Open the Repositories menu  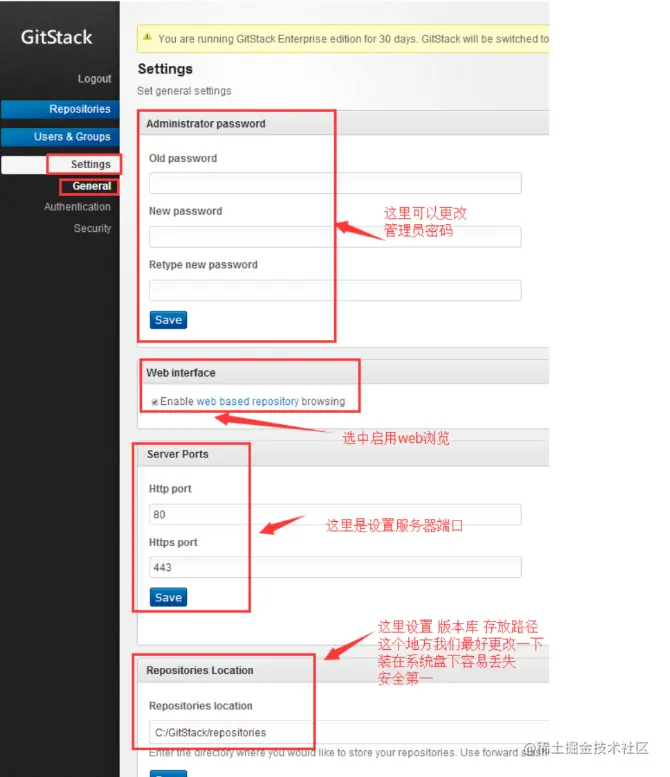pyautogui.click(x=60, y=109)
